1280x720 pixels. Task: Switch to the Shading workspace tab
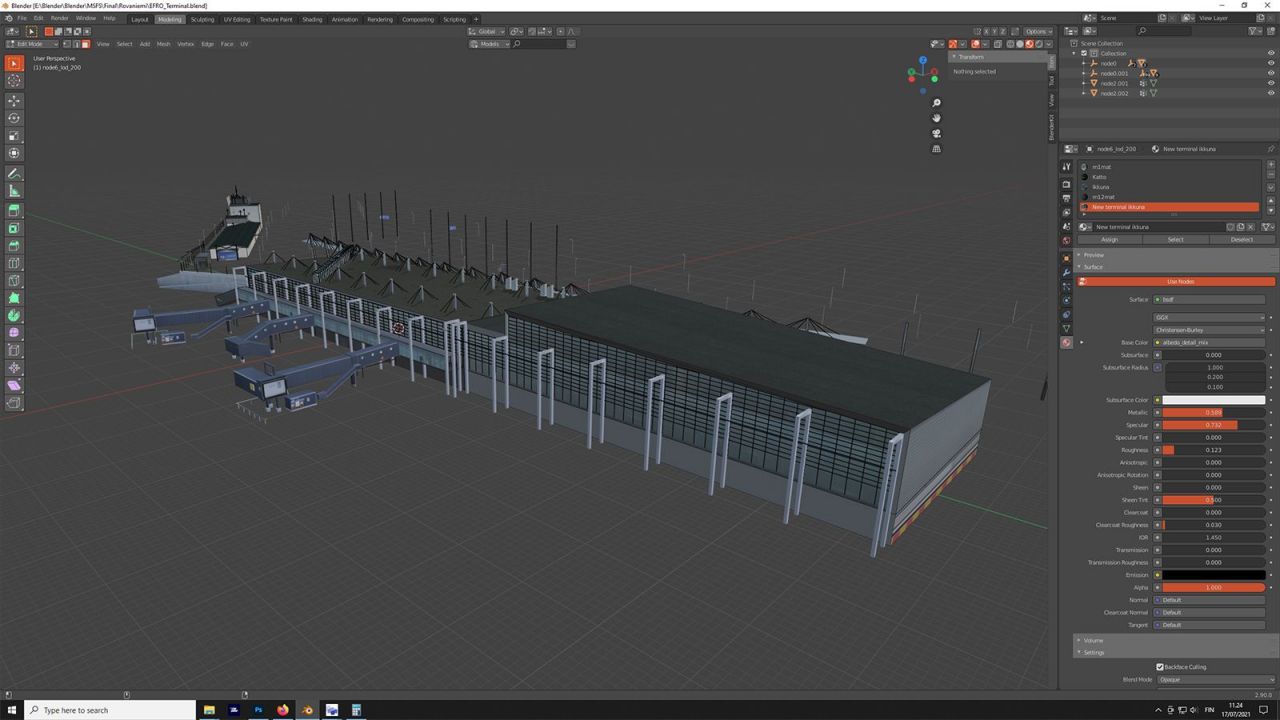pos(312,19)
